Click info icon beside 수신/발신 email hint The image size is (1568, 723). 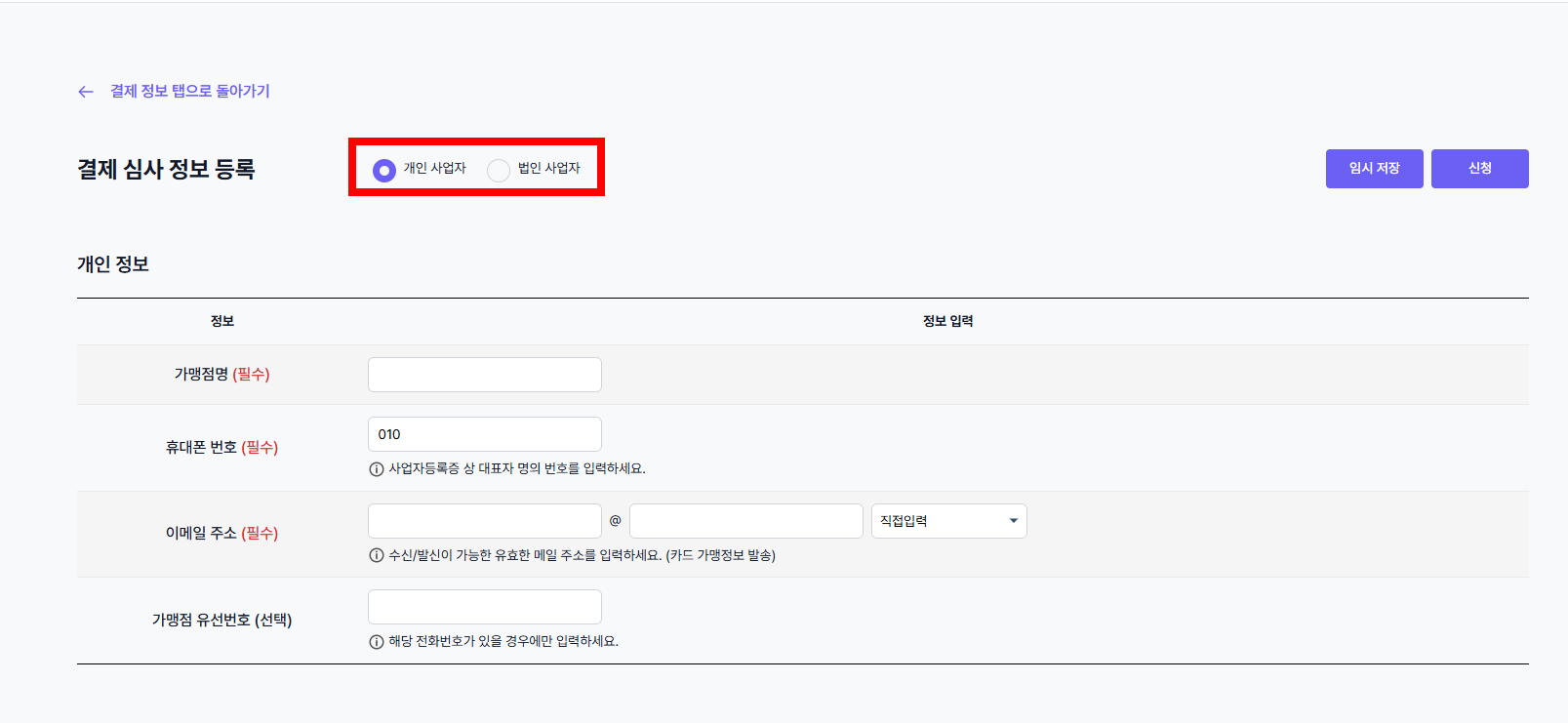pos(376,556)
